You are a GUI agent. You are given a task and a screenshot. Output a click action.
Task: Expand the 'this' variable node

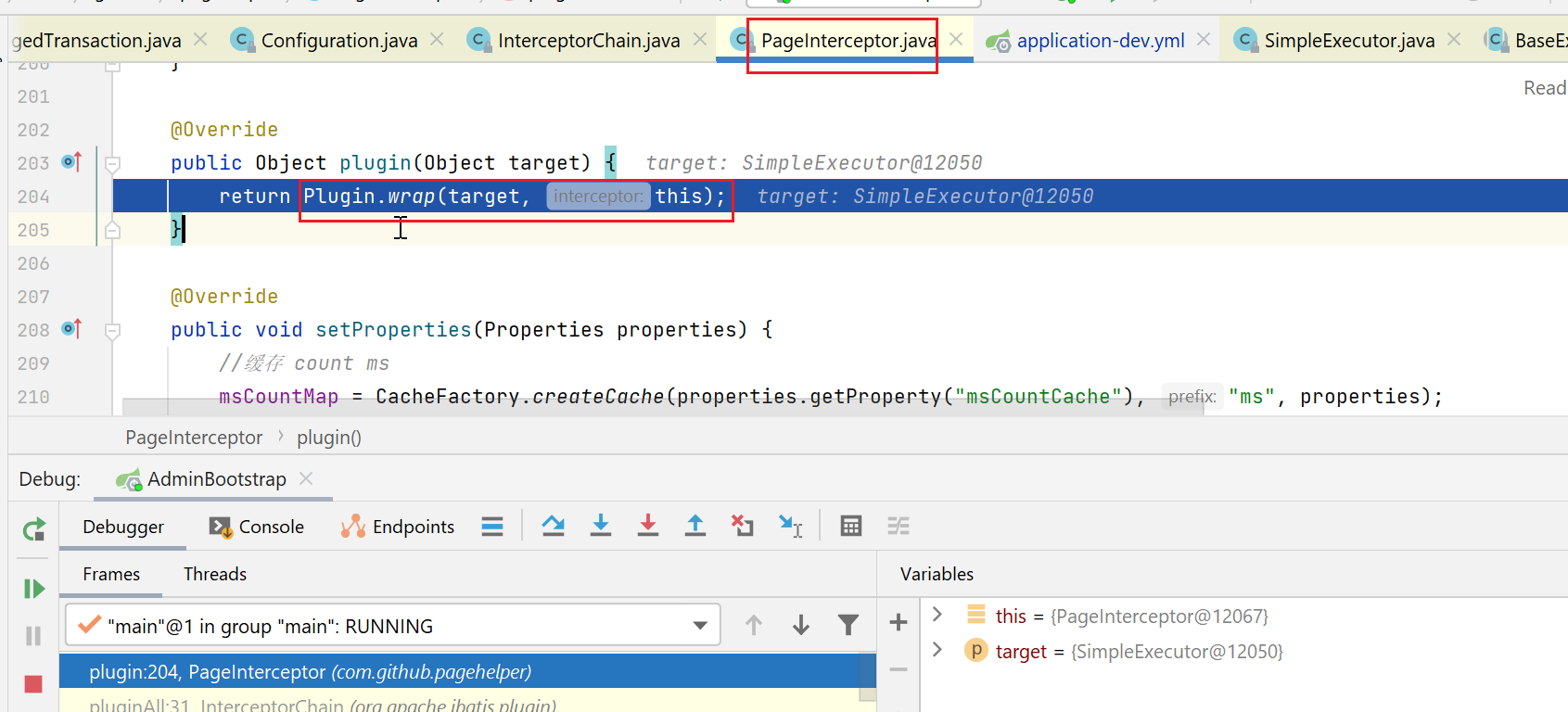937,615
